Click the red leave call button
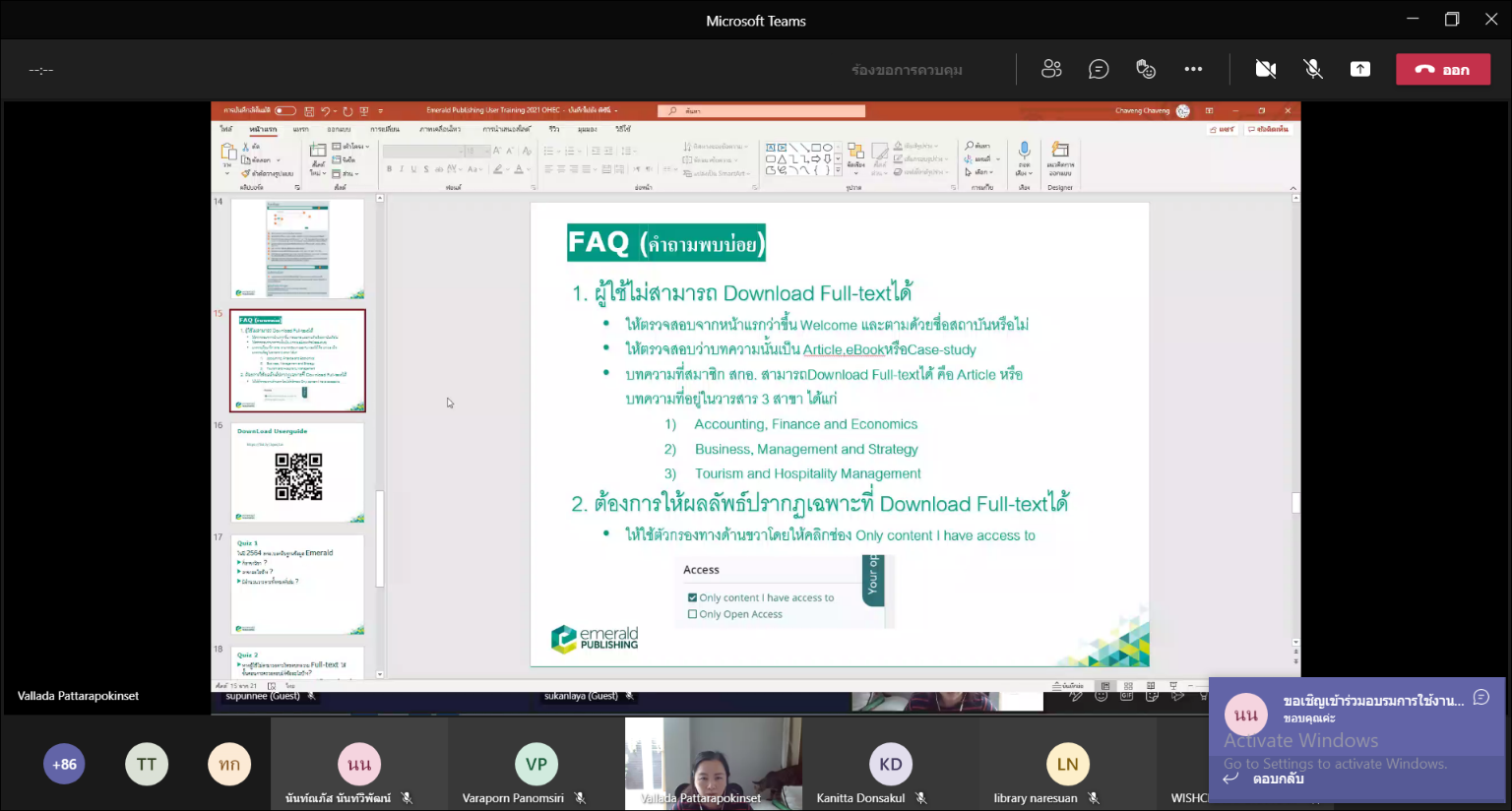1512x811 pixels. (x=1442, y=69)
